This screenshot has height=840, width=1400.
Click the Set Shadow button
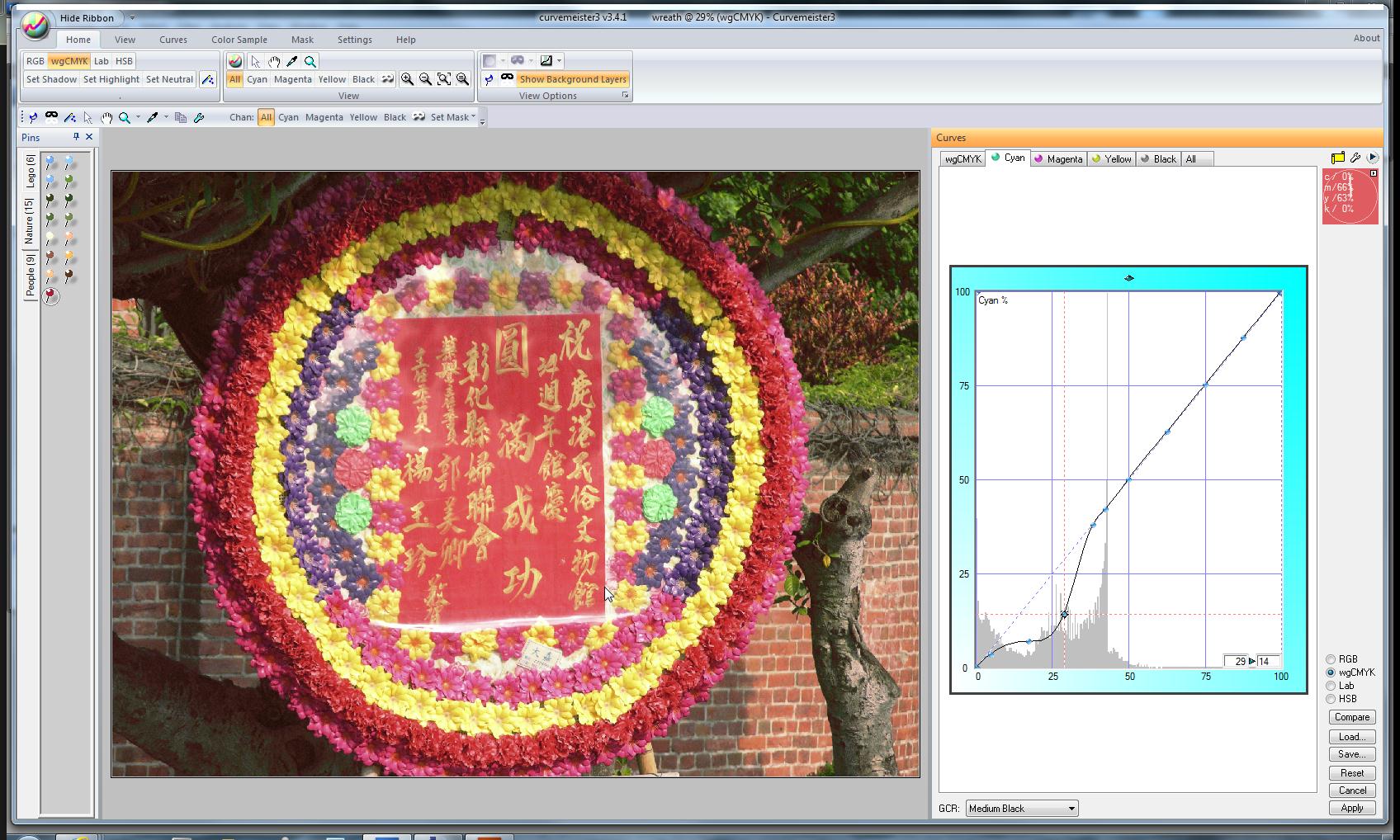pyautogui.click(x=51, y=79)
